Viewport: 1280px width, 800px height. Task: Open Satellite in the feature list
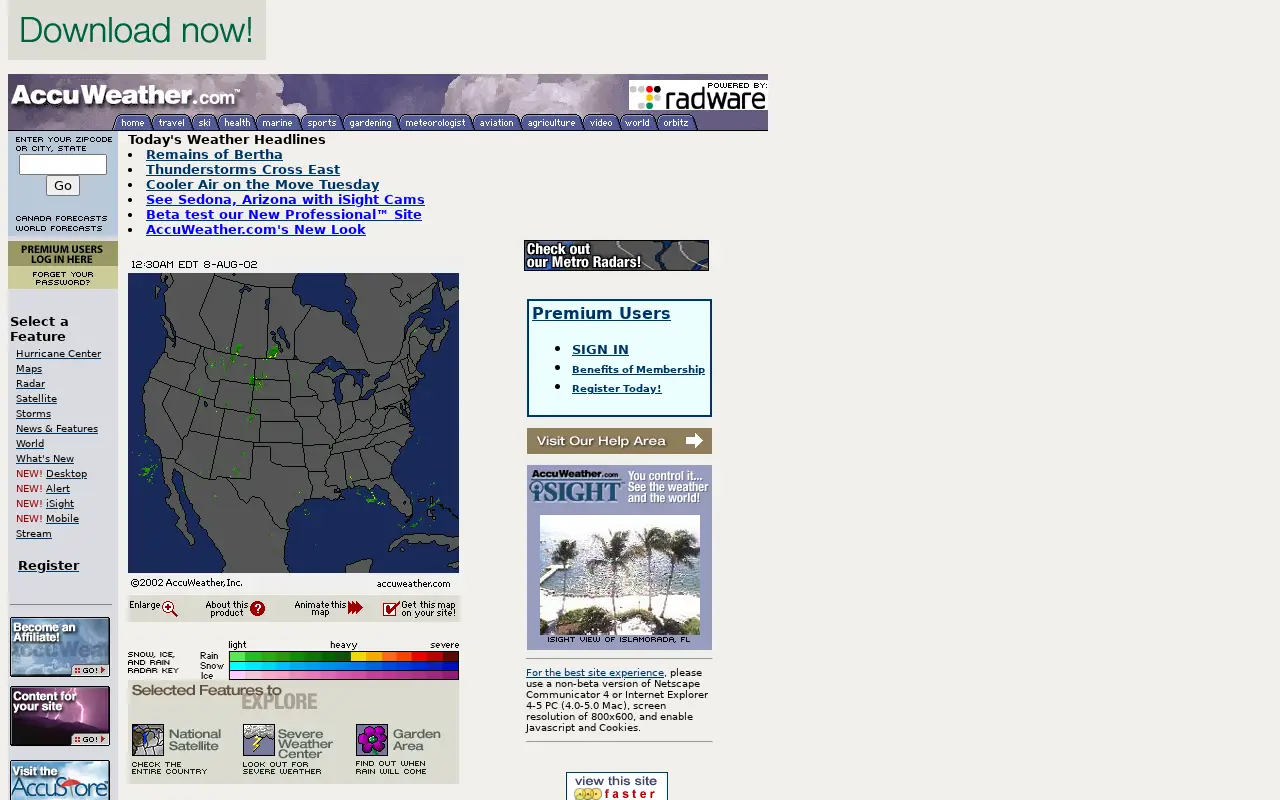click(x=36, y=398)
